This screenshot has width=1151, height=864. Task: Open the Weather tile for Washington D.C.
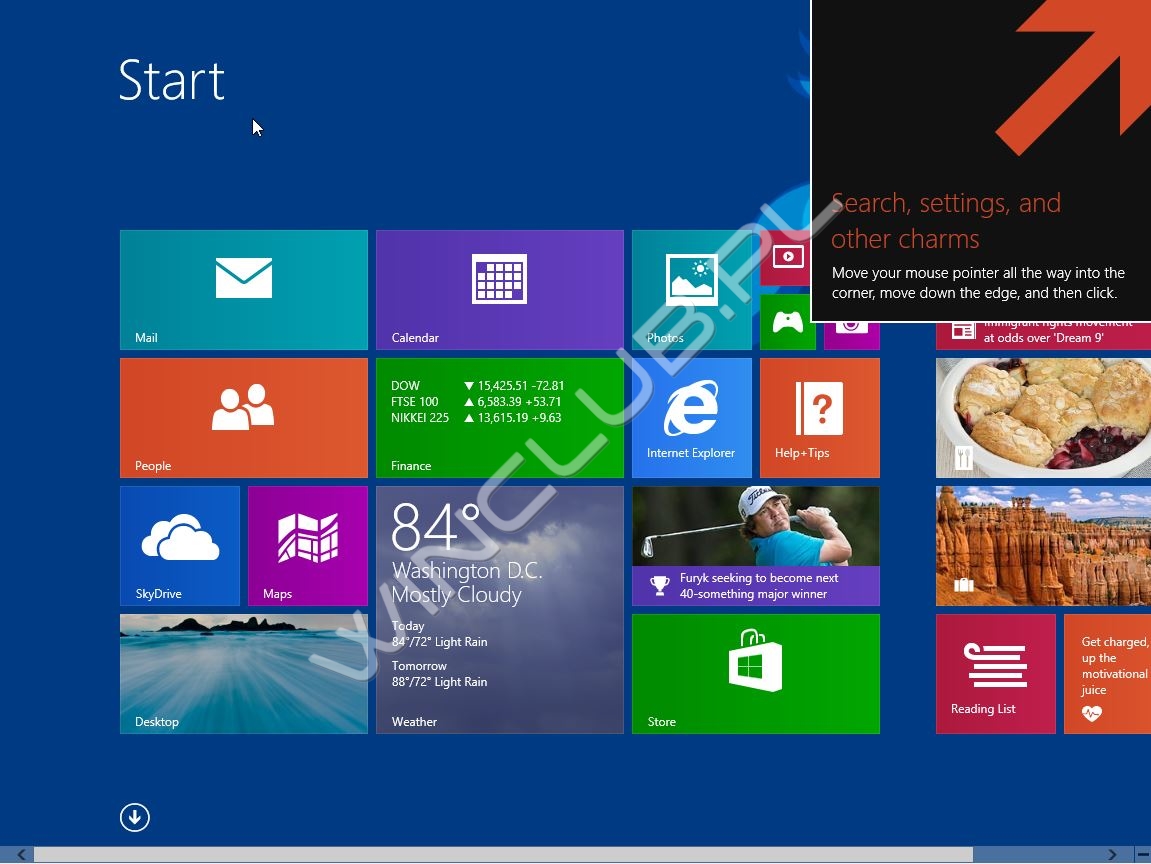point(500,610)
